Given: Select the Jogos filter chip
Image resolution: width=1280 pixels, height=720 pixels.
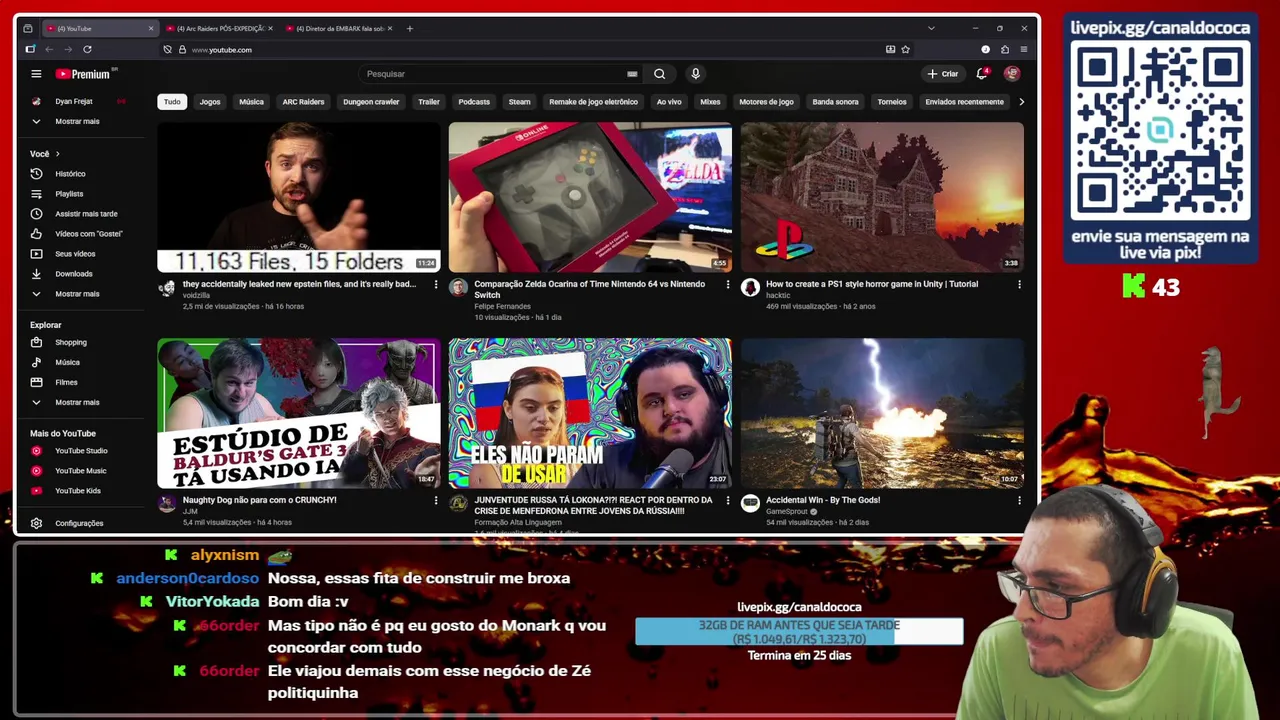Looking at the screenshot, I should 210,102.
